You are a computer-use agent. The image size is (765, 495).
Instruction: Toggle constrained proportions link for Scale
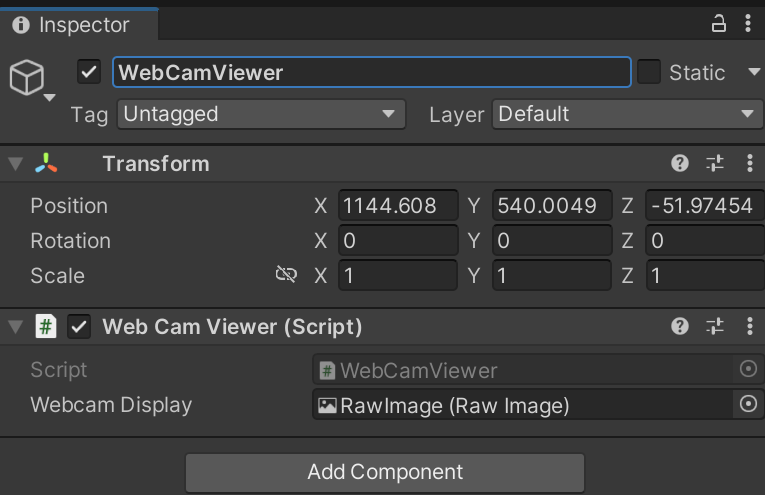click(286, 275)
